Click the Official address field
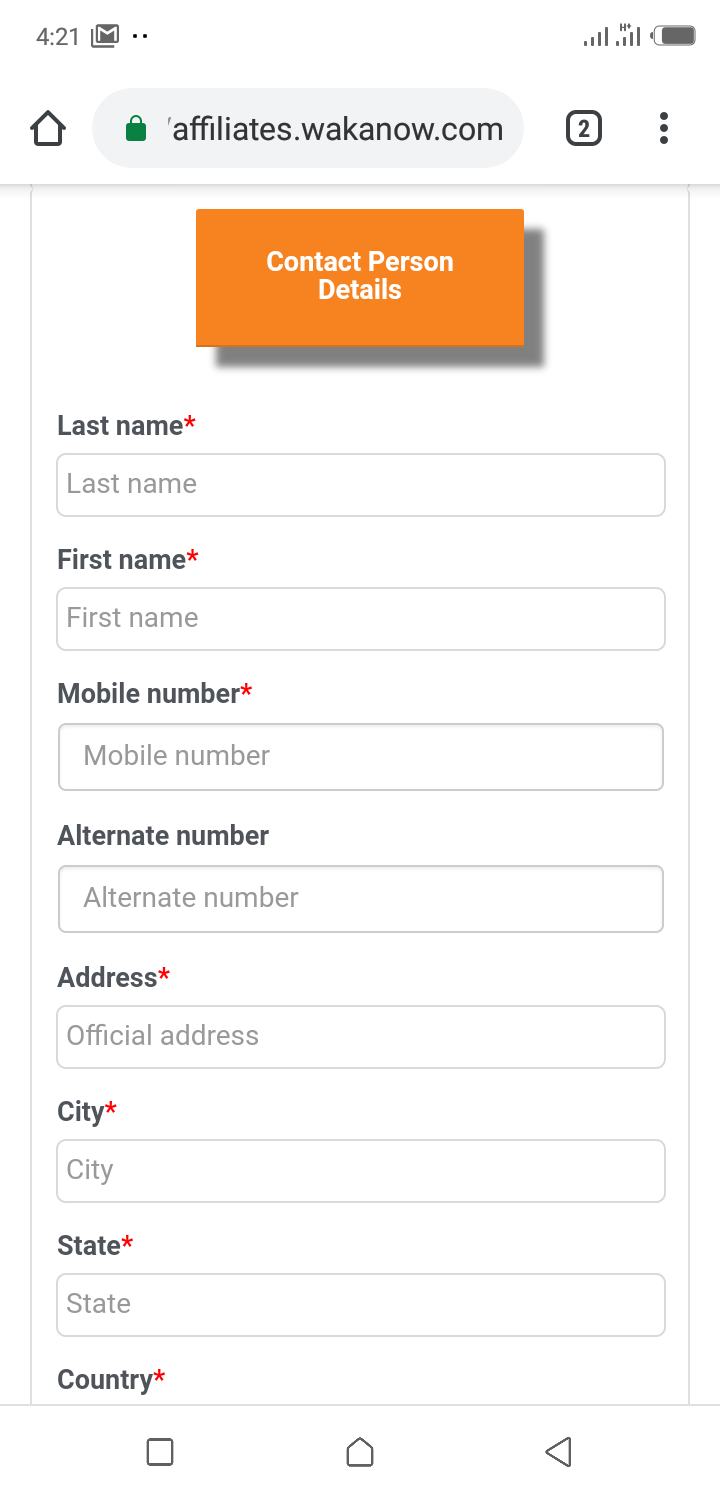The height and width of the screenshot is (1500, 720). click(360, 1037)
